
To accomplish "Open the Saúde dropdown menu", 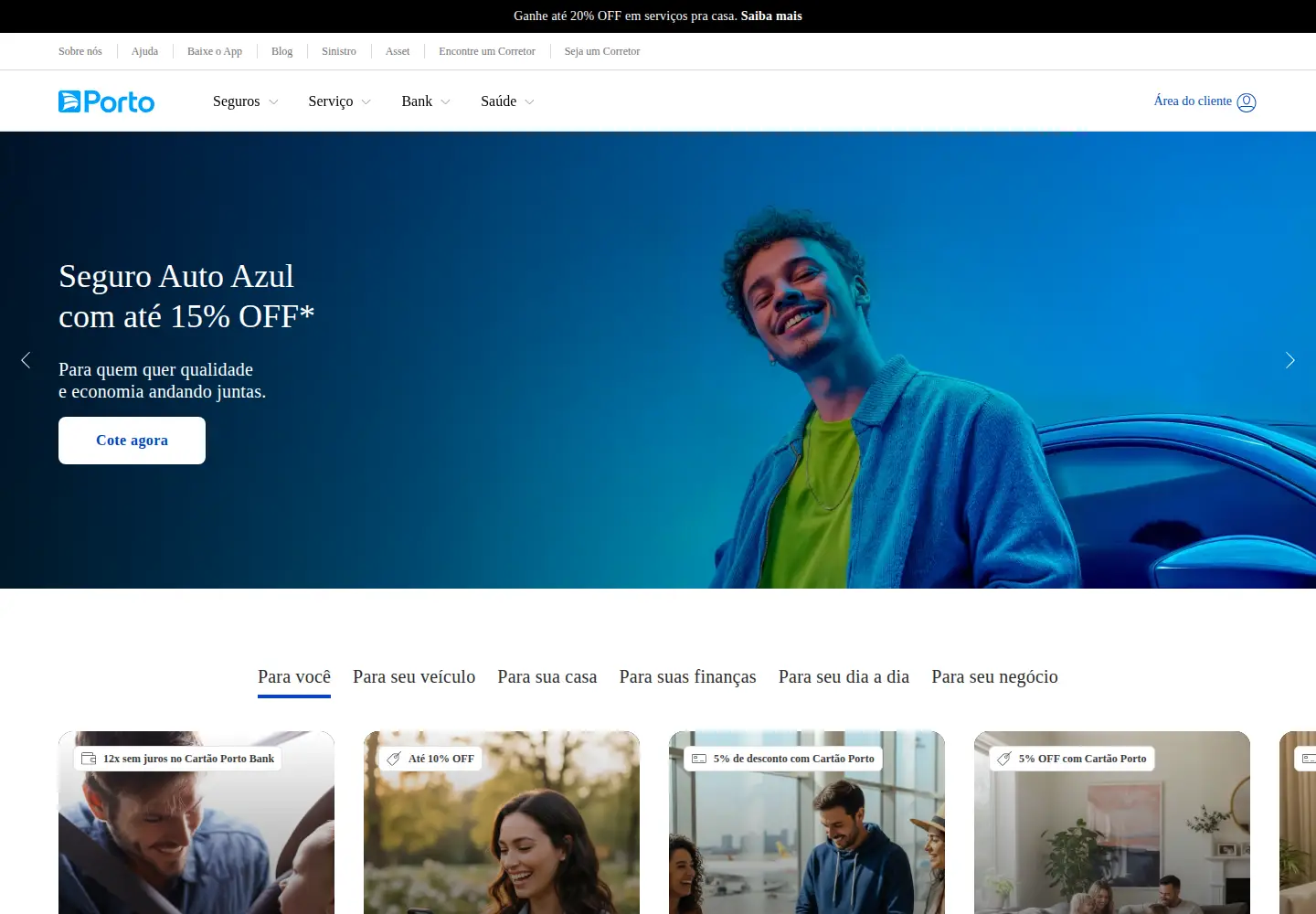I will point(507,101).
